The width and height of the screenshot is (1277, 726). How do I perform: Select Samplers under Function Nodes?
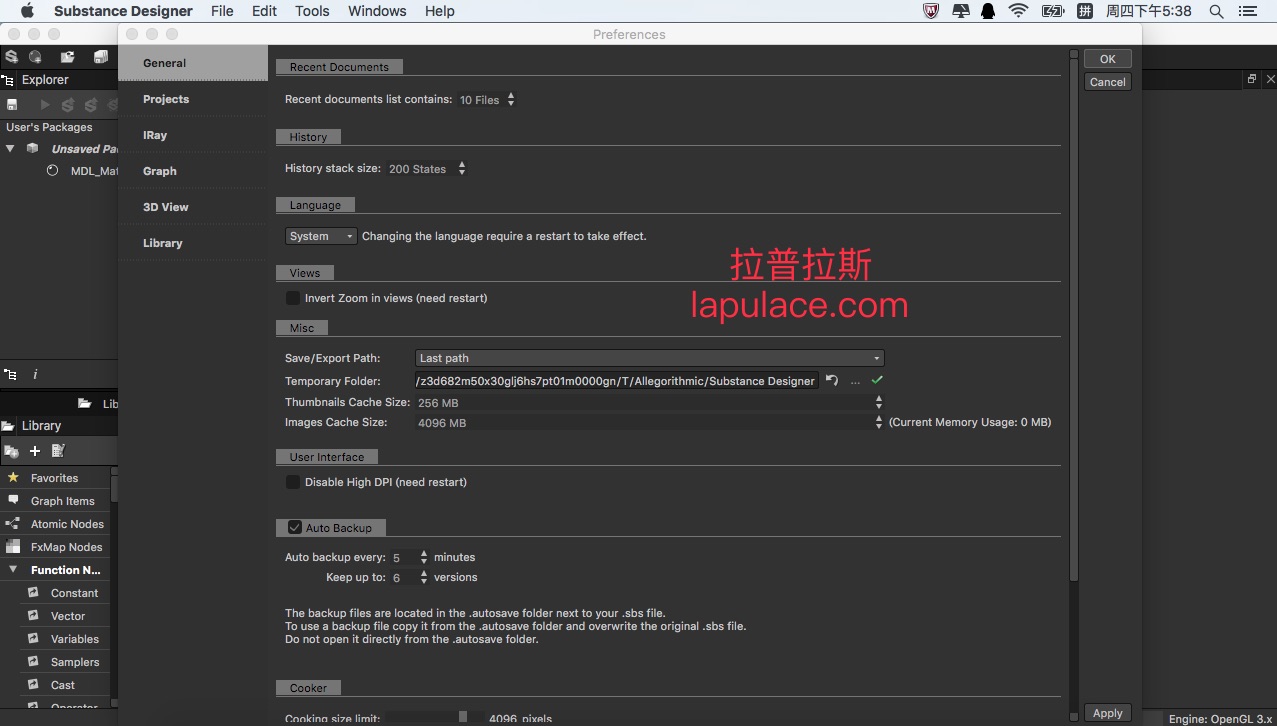pyautogui.click(x=75, y=662)
